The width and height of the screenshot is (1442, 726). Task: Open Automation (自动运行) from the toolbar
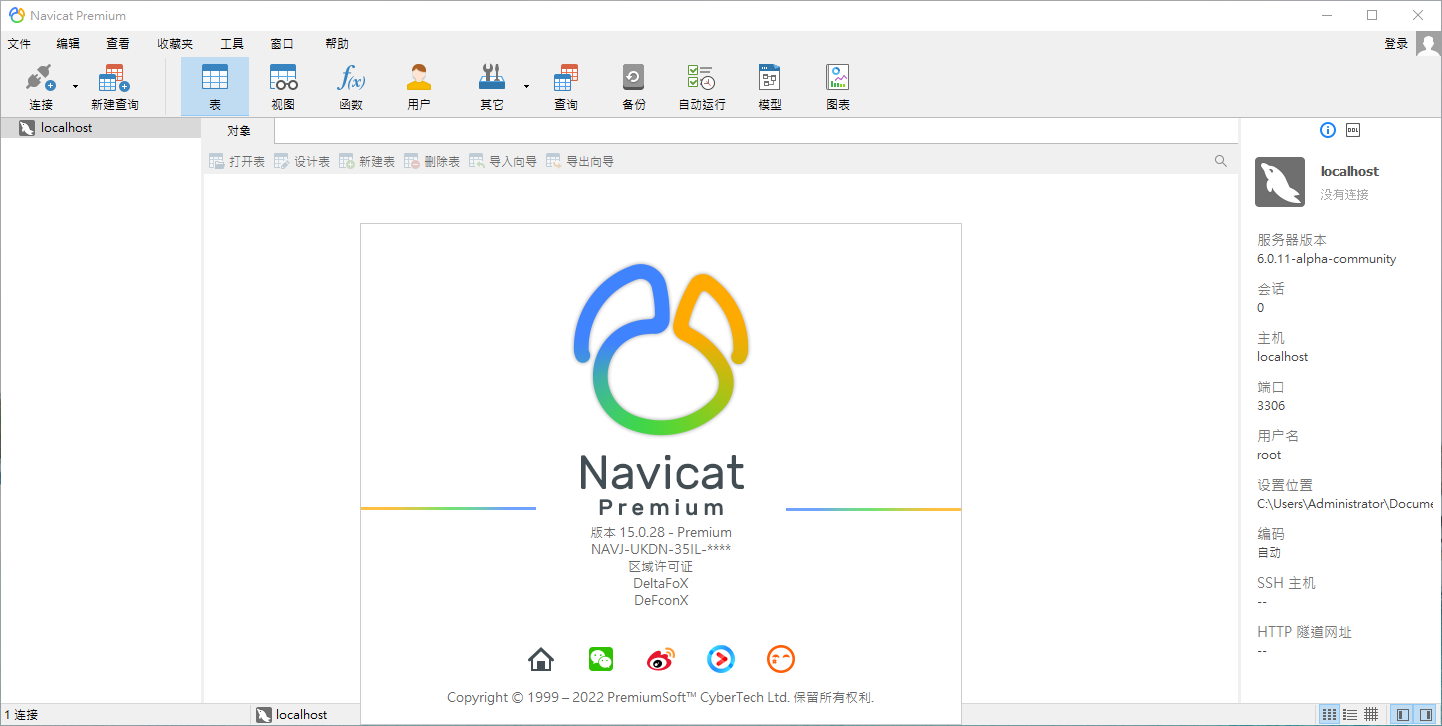(x=702, y=86)
